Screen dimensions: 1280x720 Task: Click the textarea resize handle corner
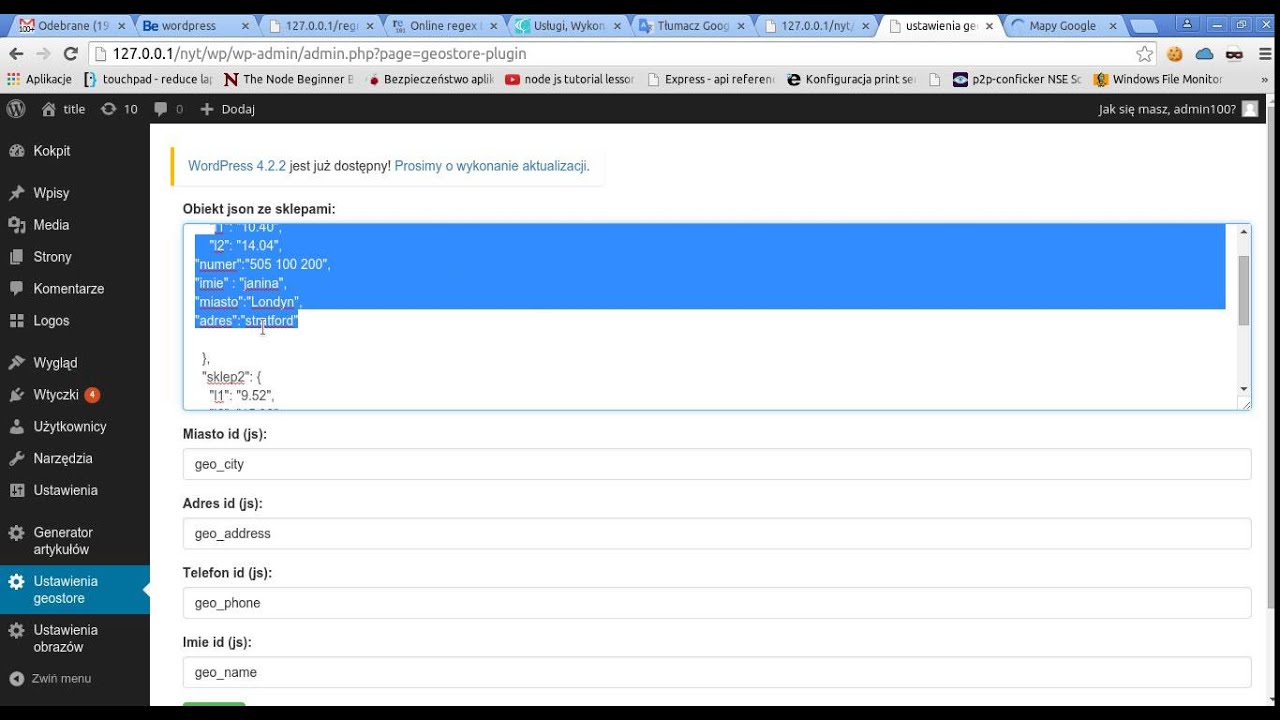(1244, 403)
